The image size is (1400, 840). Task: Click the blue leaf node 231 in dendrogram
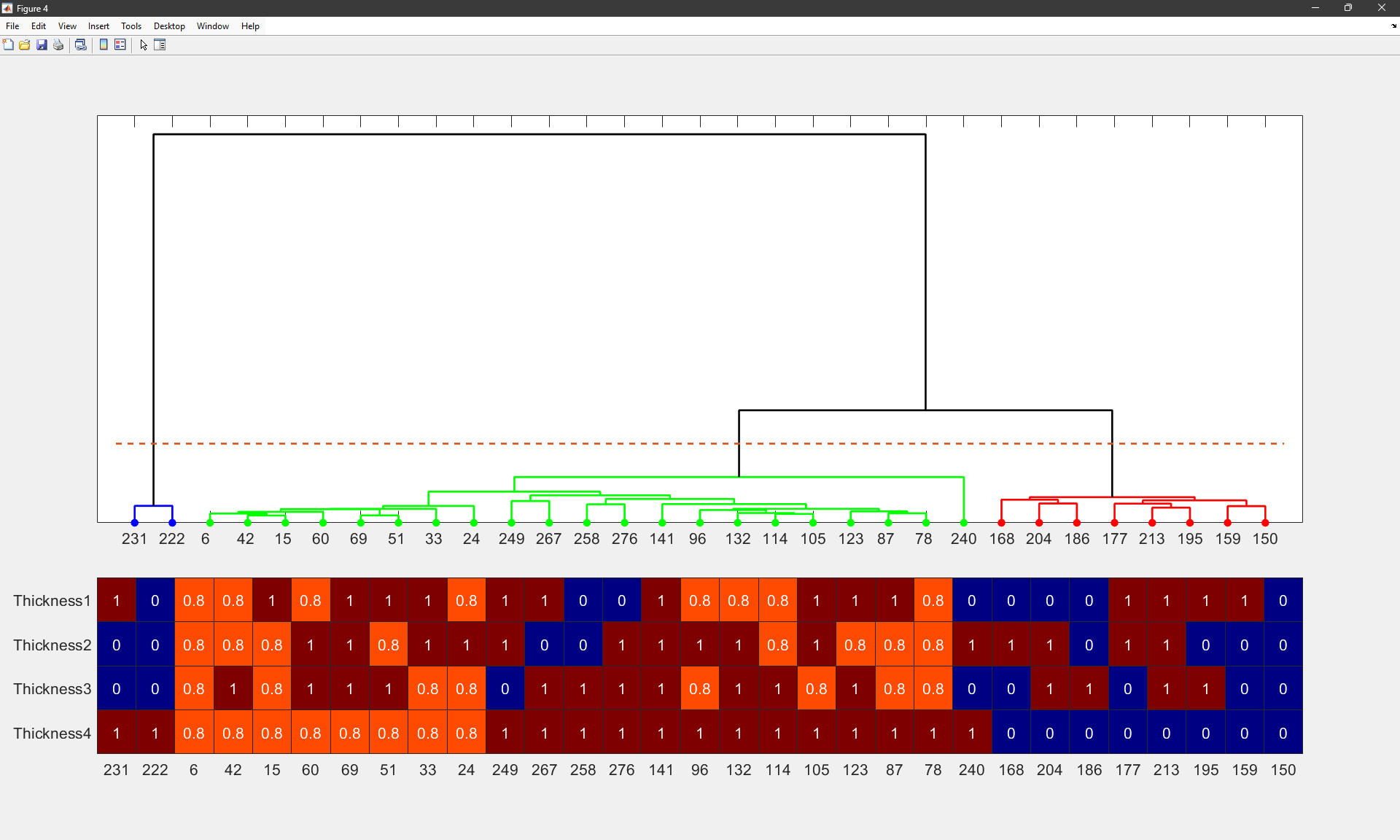click(134, 523)
